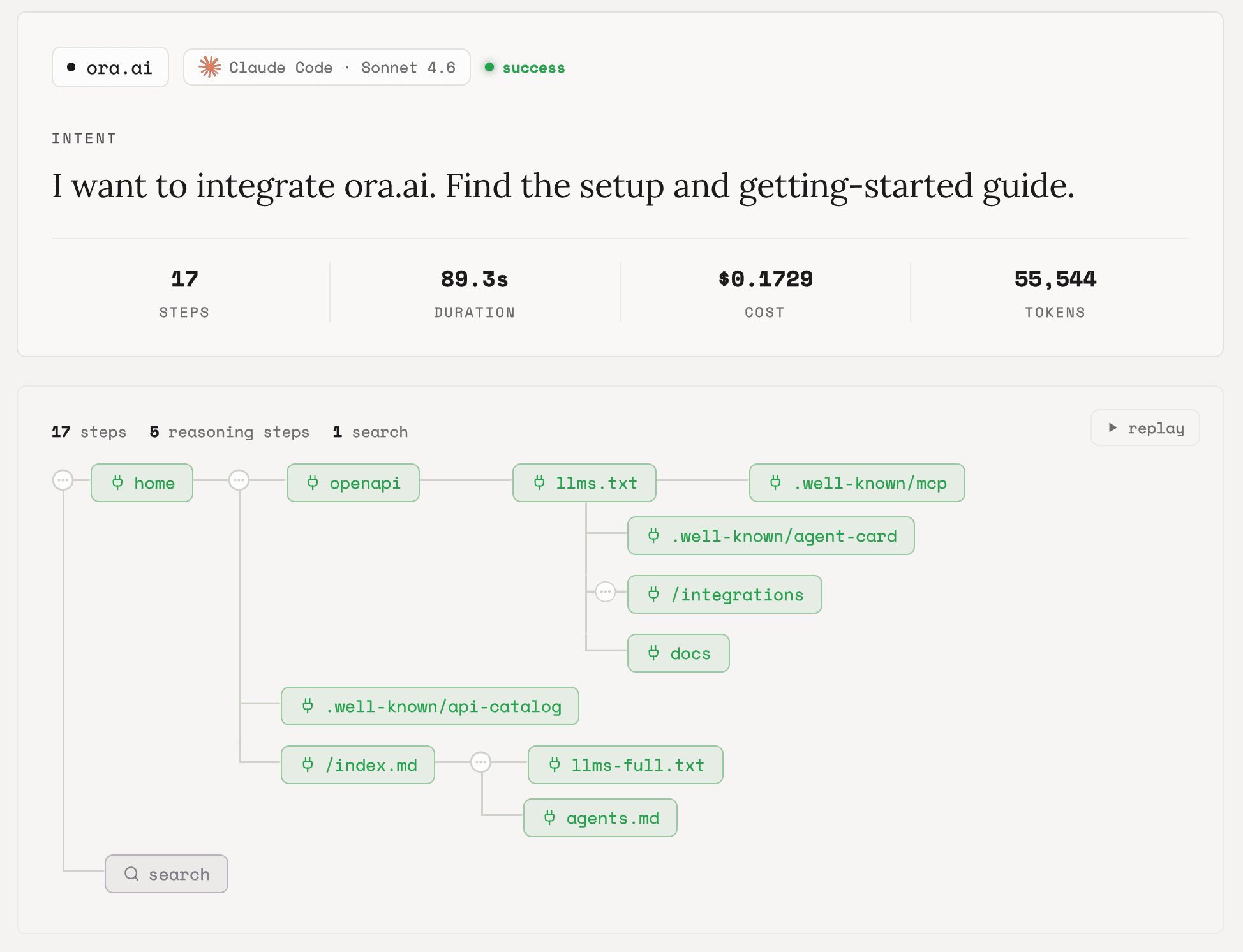This screenshot has width=1243, height=952.
Task: Click plug icon in llms-full.txt node
Action: pyautogui.click(x=555, y=764)
